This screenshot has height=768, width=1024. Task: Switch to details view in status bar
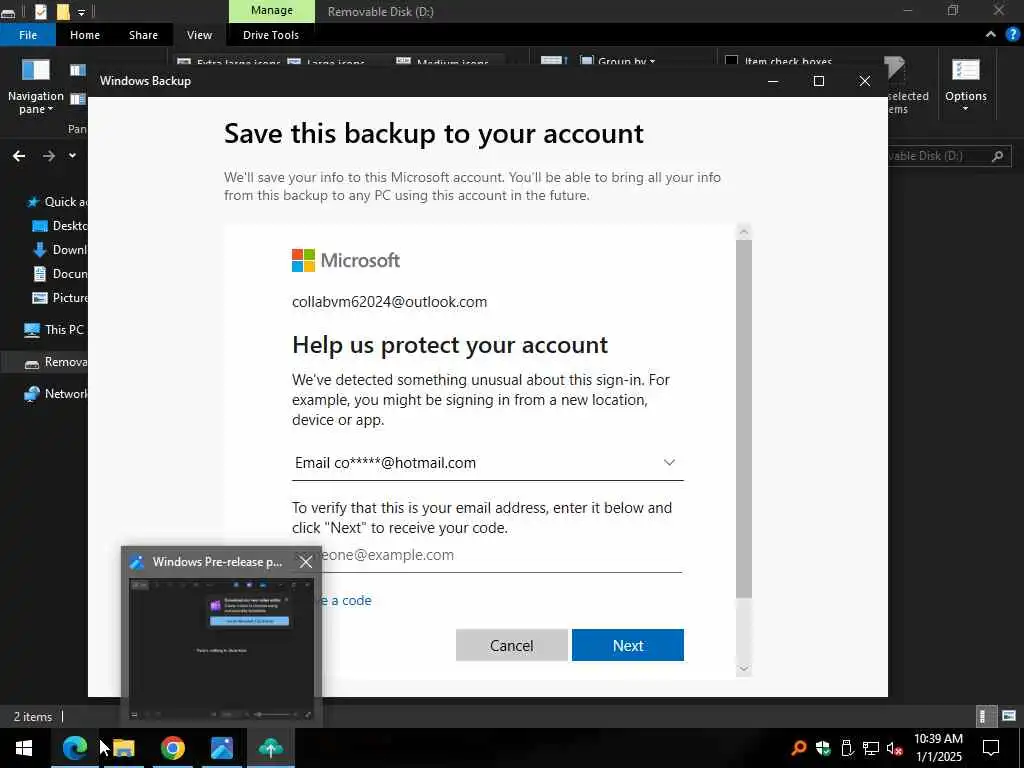tap(984, 716)
